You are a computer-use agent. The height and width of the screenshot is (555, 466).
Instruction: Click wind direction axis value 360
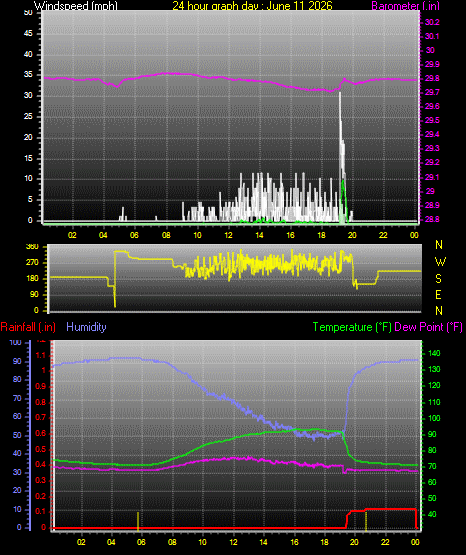pyautogui.click(x=32, y=247)
